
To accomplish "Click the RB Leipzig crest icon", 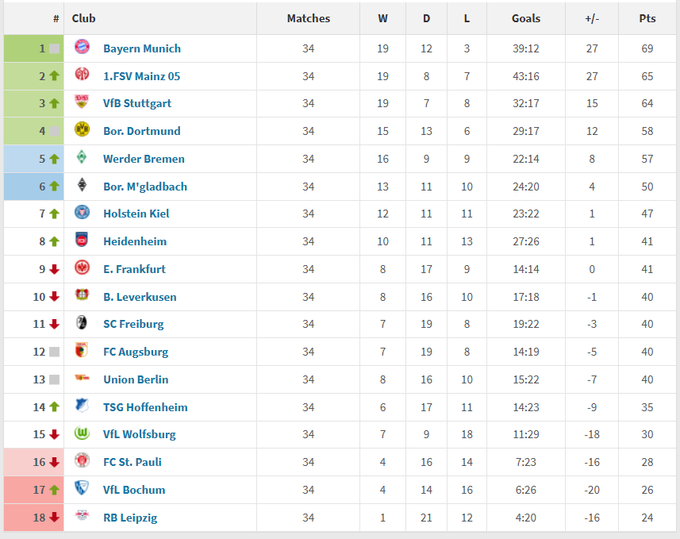I will pos(82,517).
